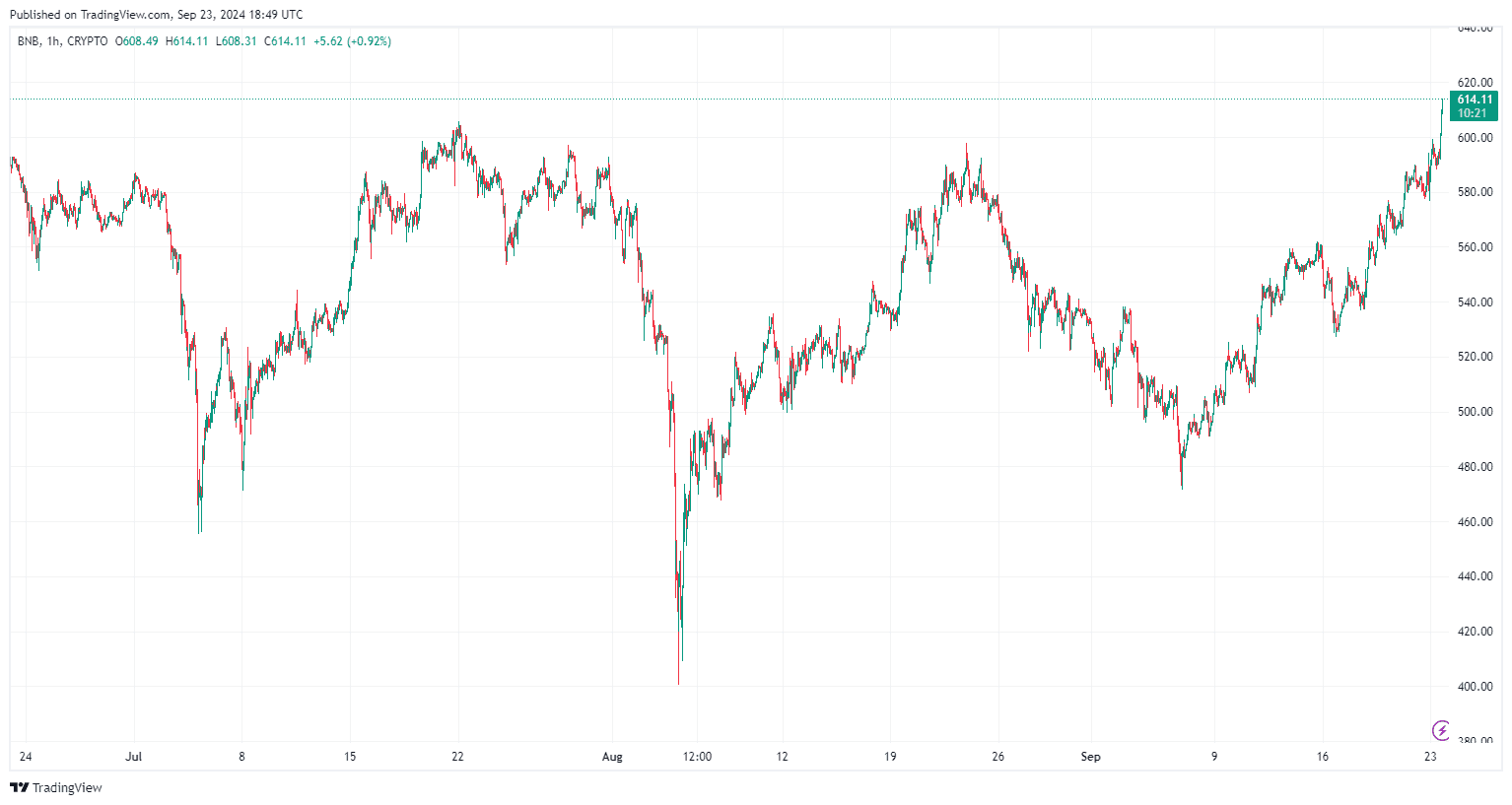The width and height of the screenshot is (1512, 805).
Task: Click the Published on TradingView.com header text
Action: [156, 15]
